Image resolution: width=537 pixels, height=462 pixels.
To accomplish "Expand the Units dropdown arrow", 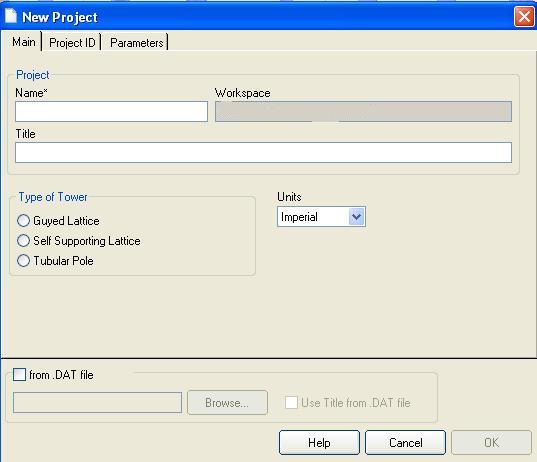I will 357,217.
